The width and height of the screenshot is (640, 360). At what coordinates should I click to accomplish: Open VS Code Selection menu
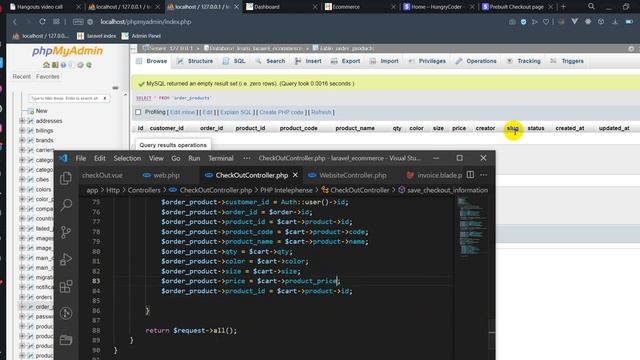click(x=127, y=158)
